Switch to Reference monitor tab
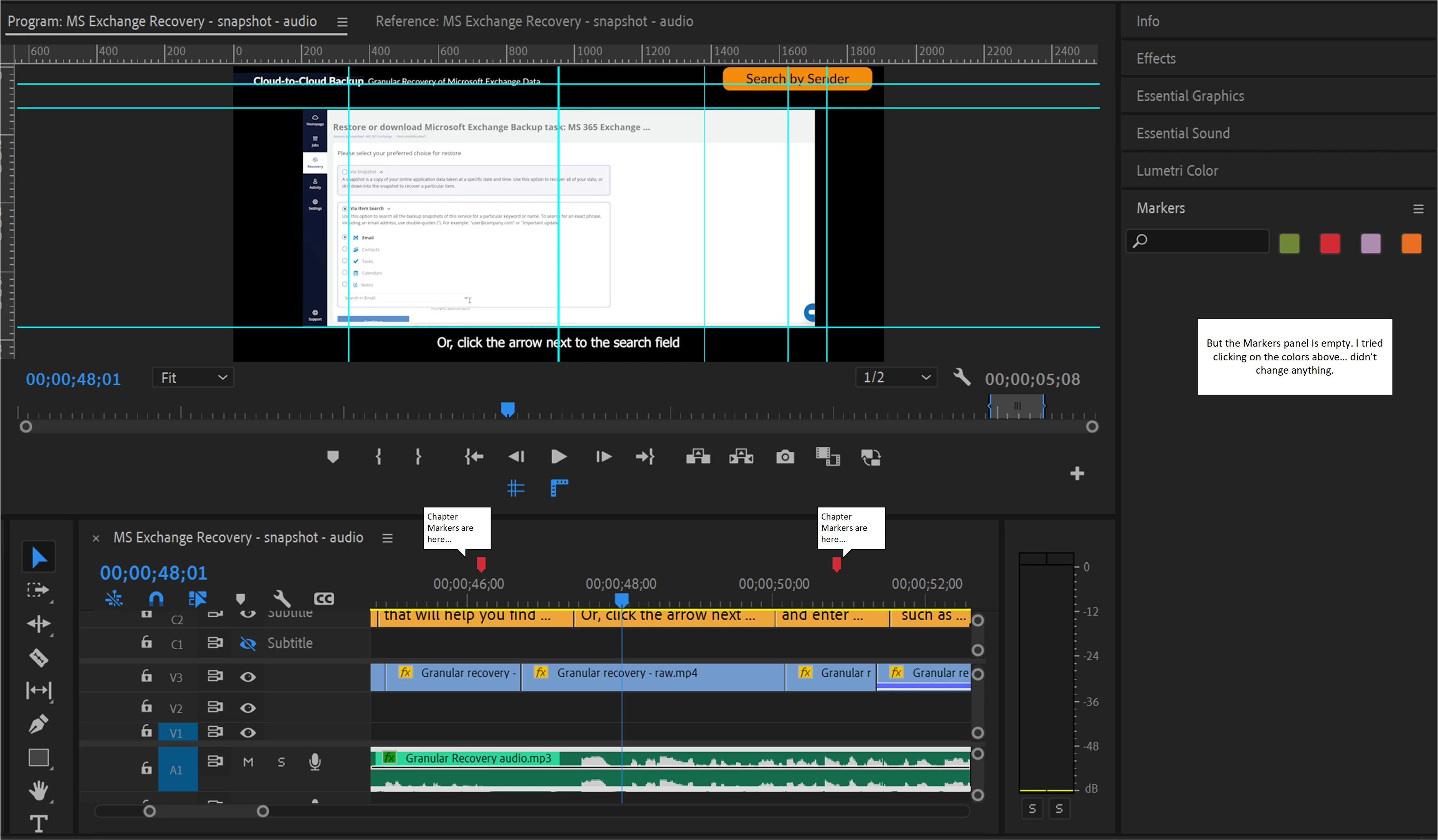This screenshot has width=1438, height=840. (534, 22)
